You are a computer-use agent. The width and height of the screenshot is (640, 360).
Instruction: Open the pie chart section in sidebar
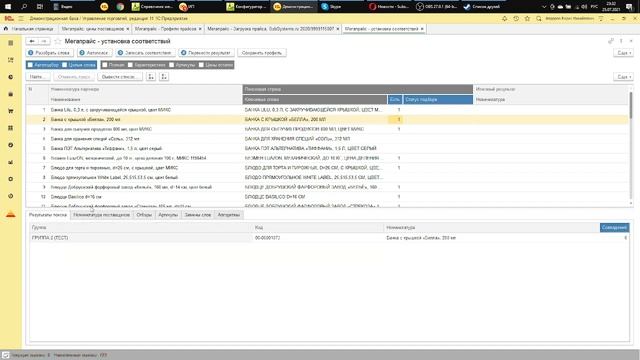click(x=11, y=77)
